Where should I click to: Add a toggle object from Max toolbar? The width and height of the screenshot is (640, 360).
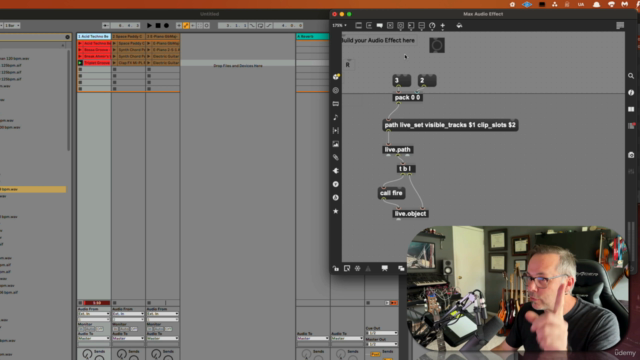[x=390, y=25]
